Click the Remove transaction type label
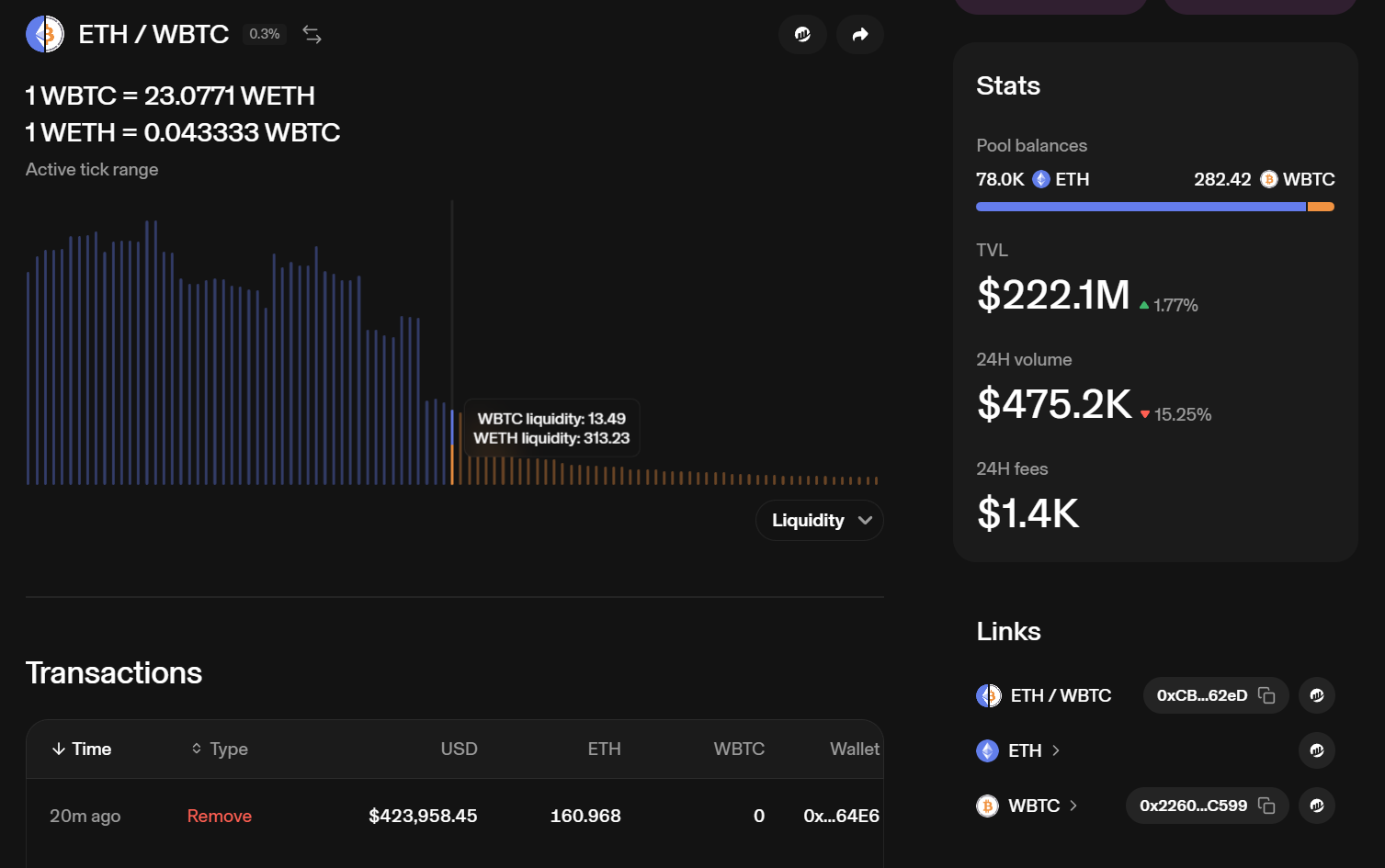The image size is (1385, 868). coord(220,817)
